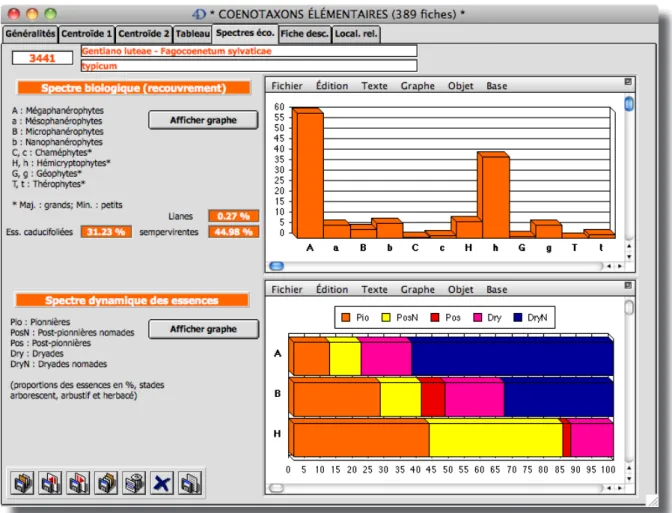The image size is (672, 513).
Task: Click the Ess. caducifoliées 31.23 % value
Action: (106, 232)
